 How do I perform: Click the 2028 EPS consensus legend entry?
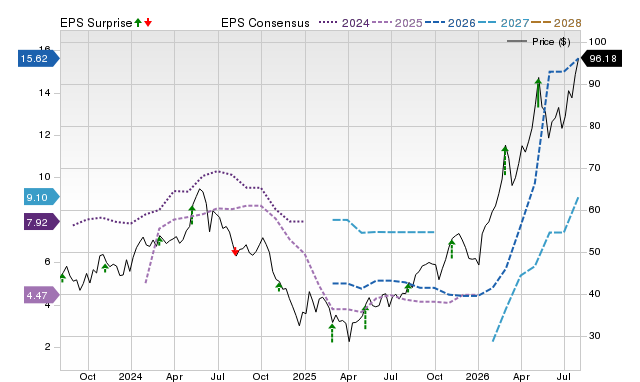coord(556,23)
